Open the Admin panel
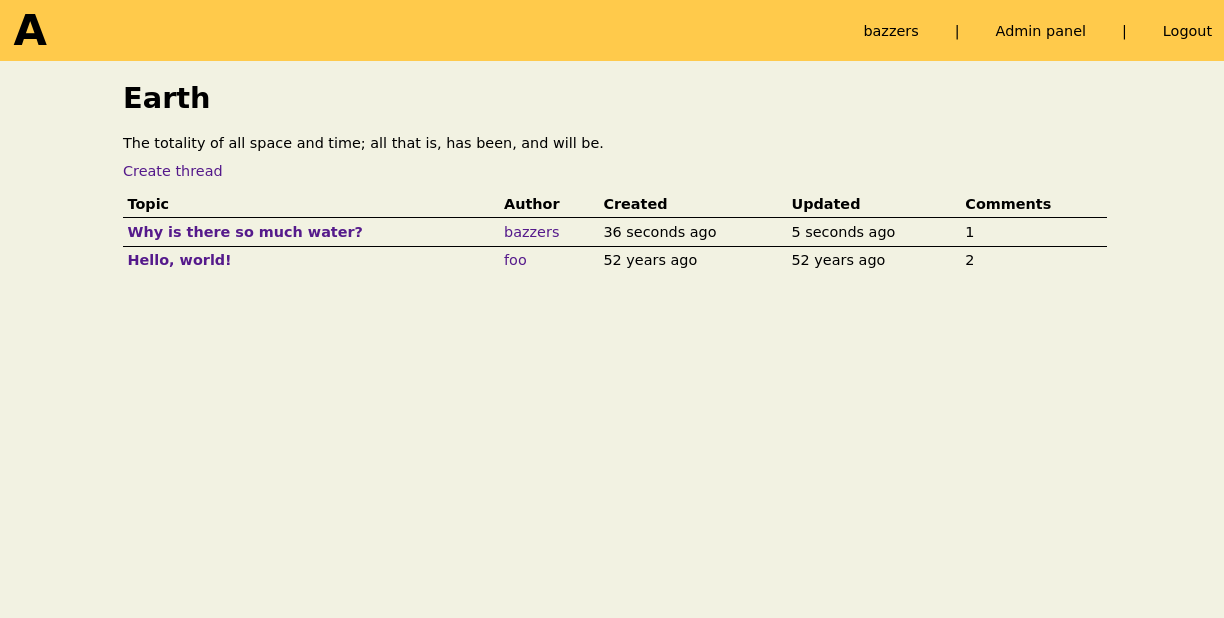 (1040, 31)
